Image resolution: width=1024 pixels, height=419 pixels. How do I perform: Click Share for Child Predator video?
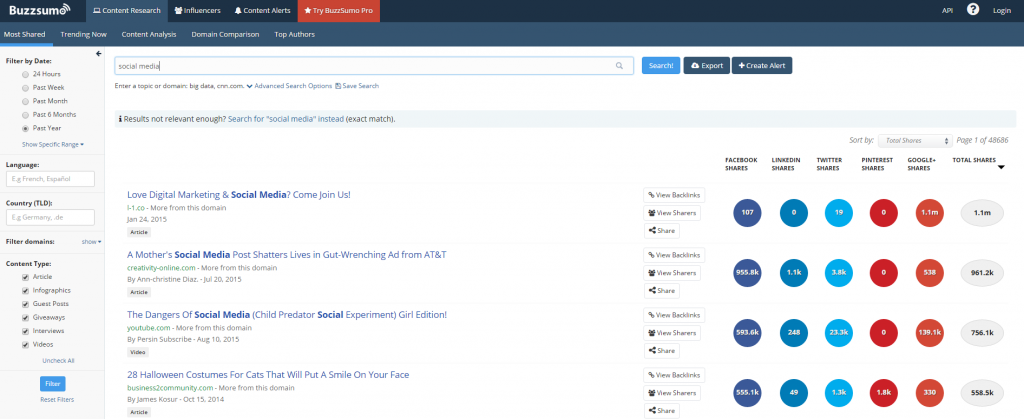(x=662, y=350)
